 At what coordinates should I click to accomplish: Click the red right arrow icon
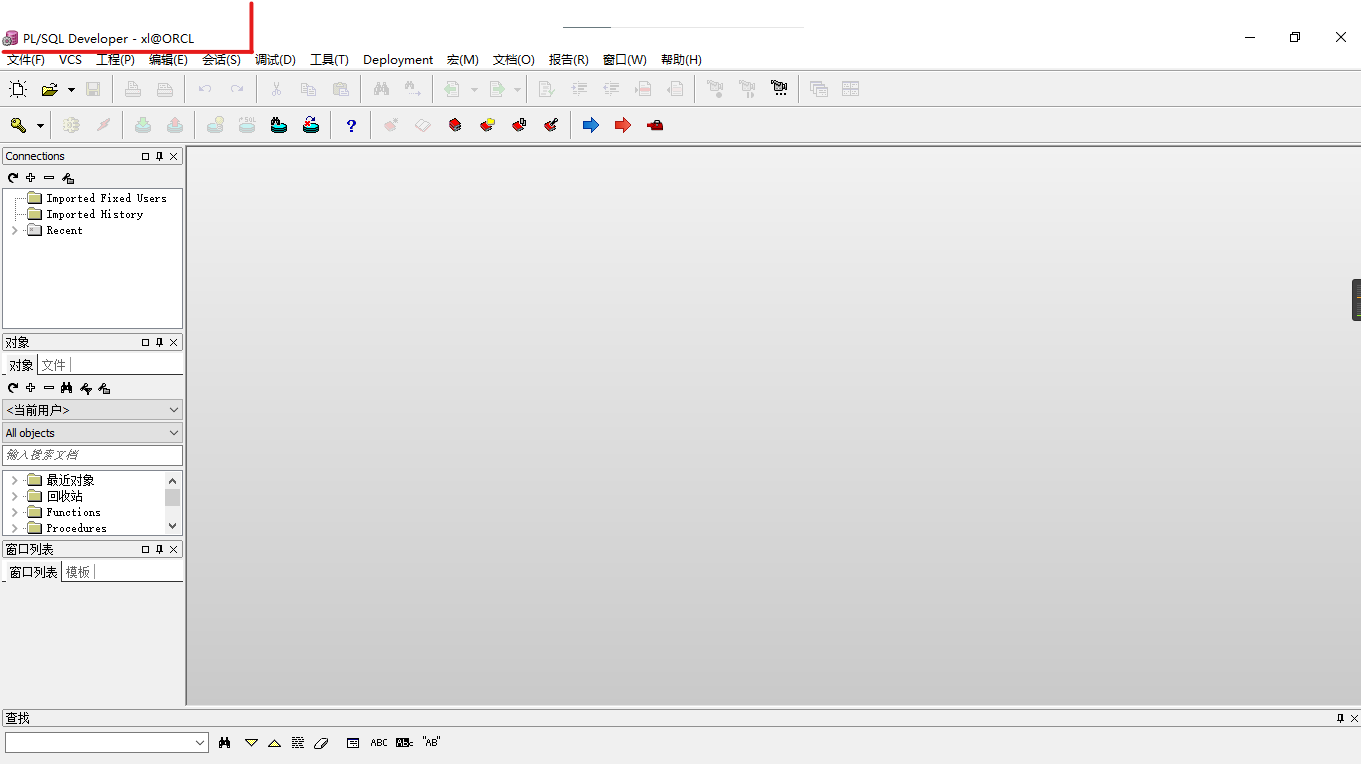pyautogui.click(x=623, y=125)
